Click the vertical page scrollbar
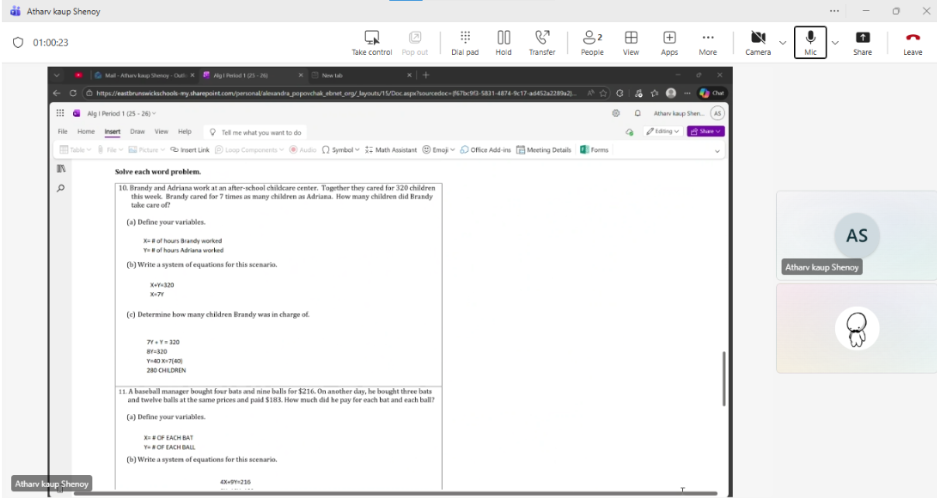Image resolution: width=937 pixels, height=498 pixels. tap(724, 379)
